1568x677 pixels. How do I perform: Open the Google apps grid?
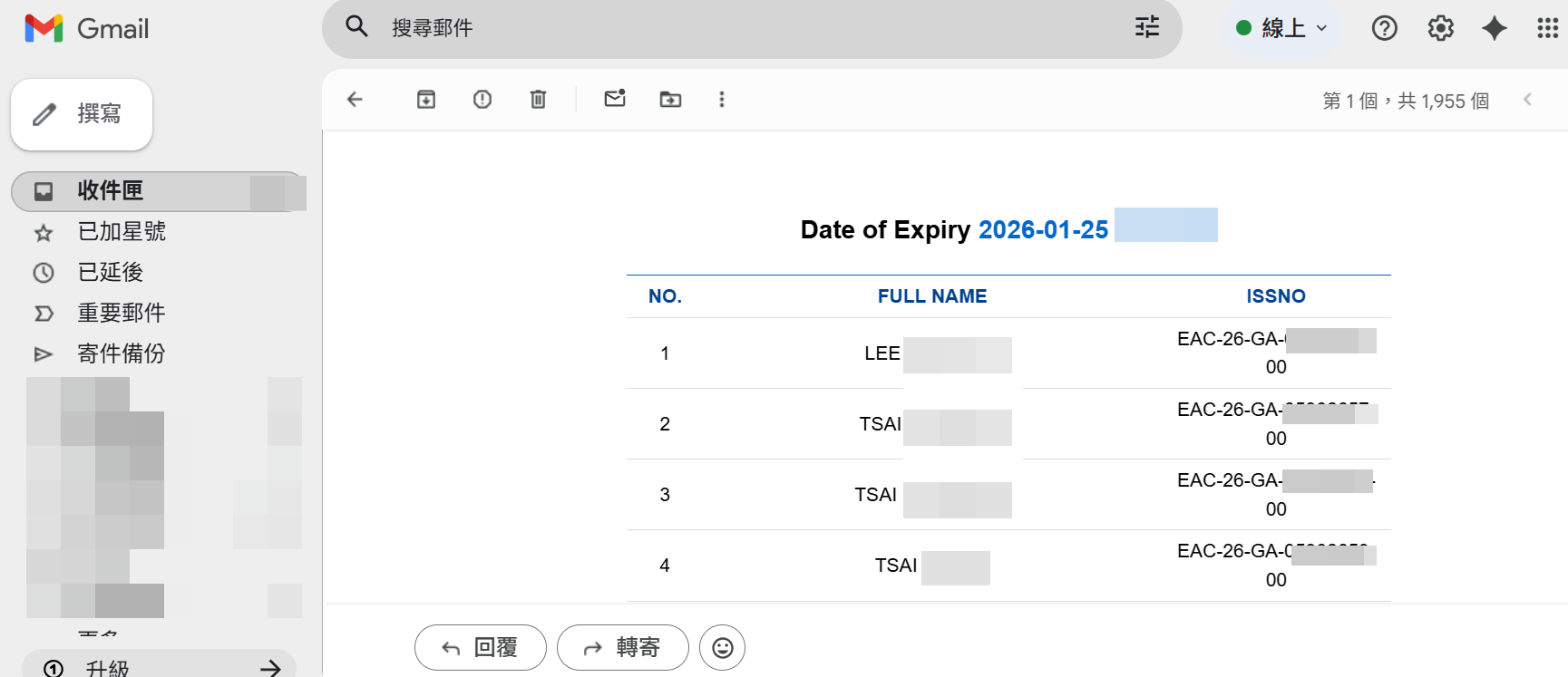coord(1547,28)
